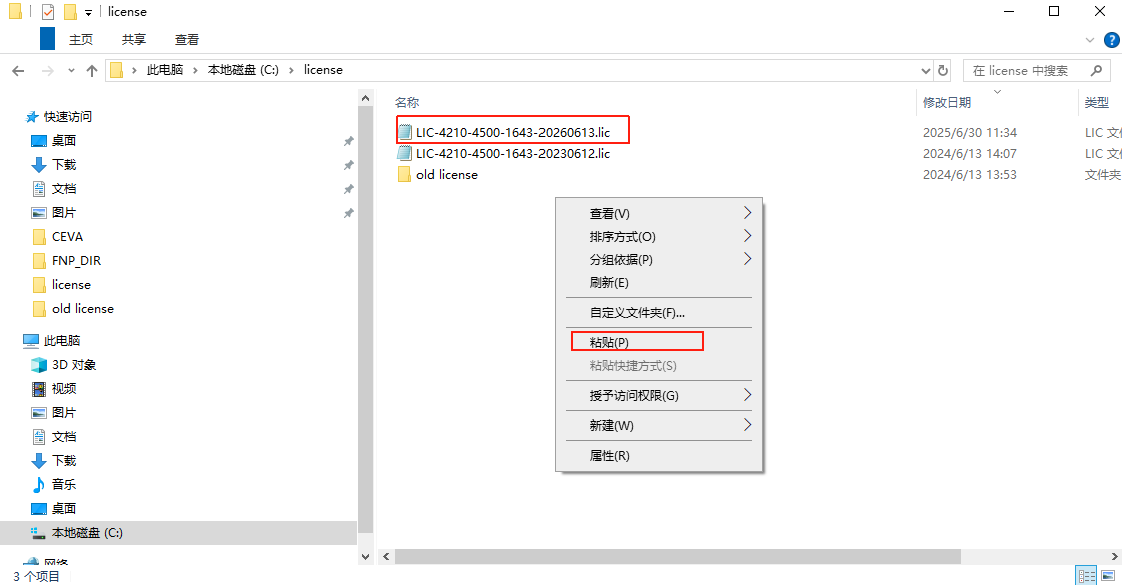The image size is (1122, 585).
Task: Click the Properties quick access icon
Action: click(48, 11)
